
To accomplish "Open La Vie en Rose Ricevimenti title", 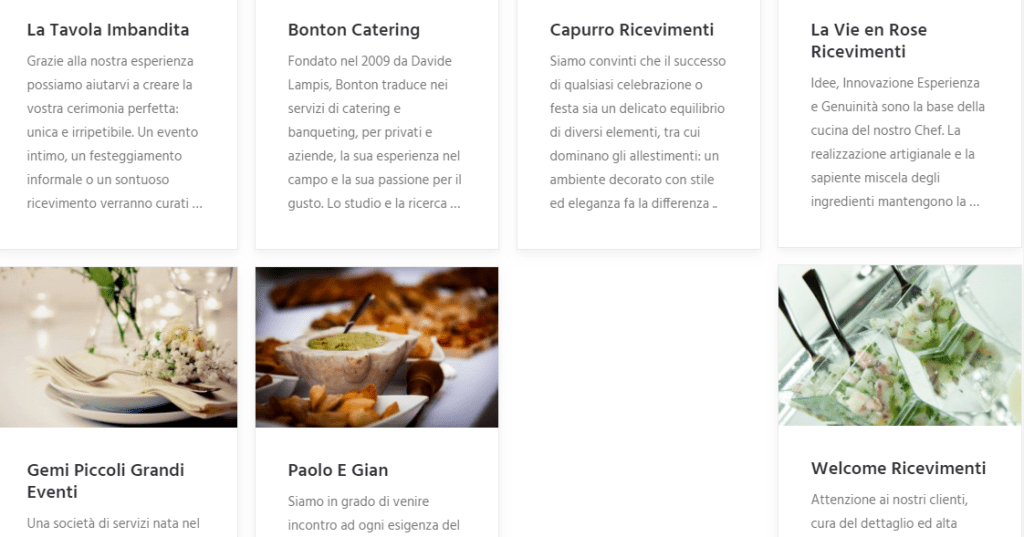I will [x=869, y=41].
